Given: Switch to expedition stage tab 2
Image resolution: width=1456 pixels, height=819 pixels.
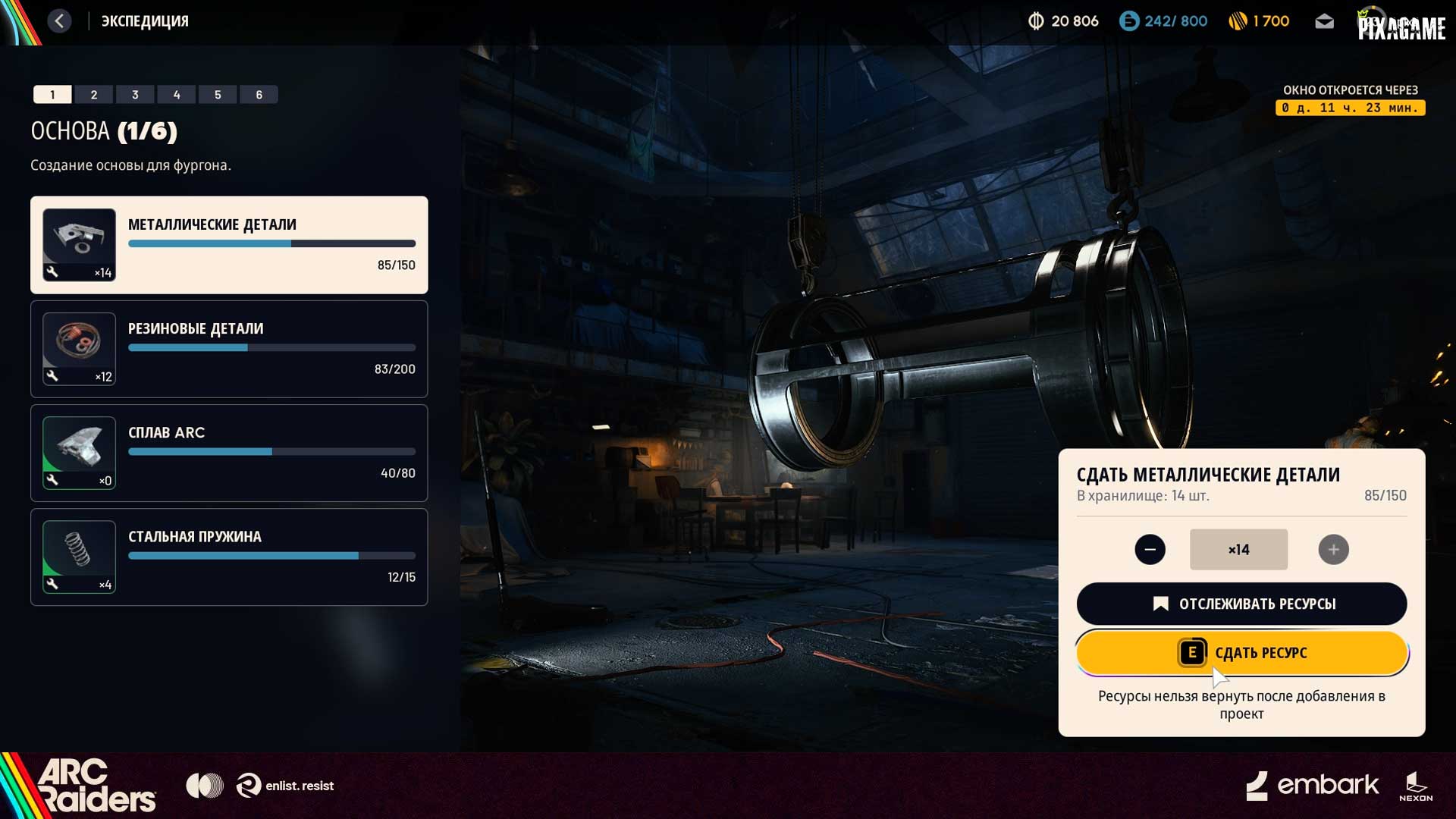Looking at the screenshot, I should (x=94, y=94).
